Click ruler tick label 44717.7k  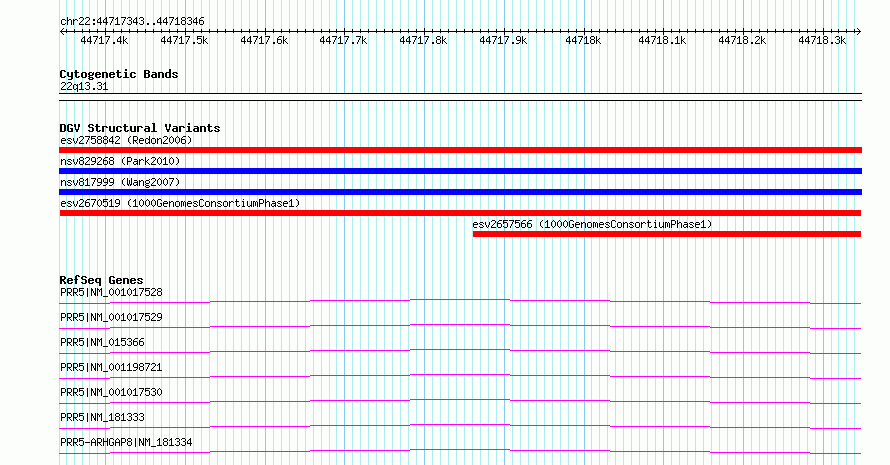[343, 41]
